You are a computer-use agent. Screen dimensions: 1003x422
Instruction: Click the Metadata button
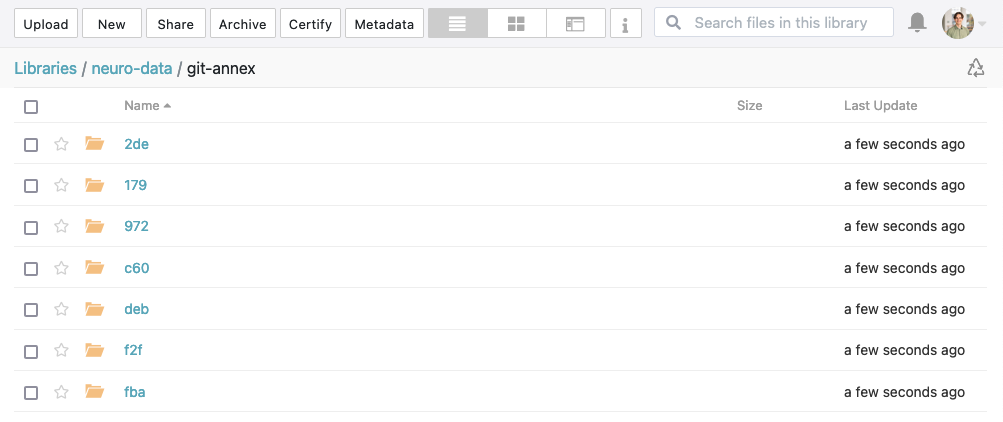pyautogui.click(x=384, y=24)
